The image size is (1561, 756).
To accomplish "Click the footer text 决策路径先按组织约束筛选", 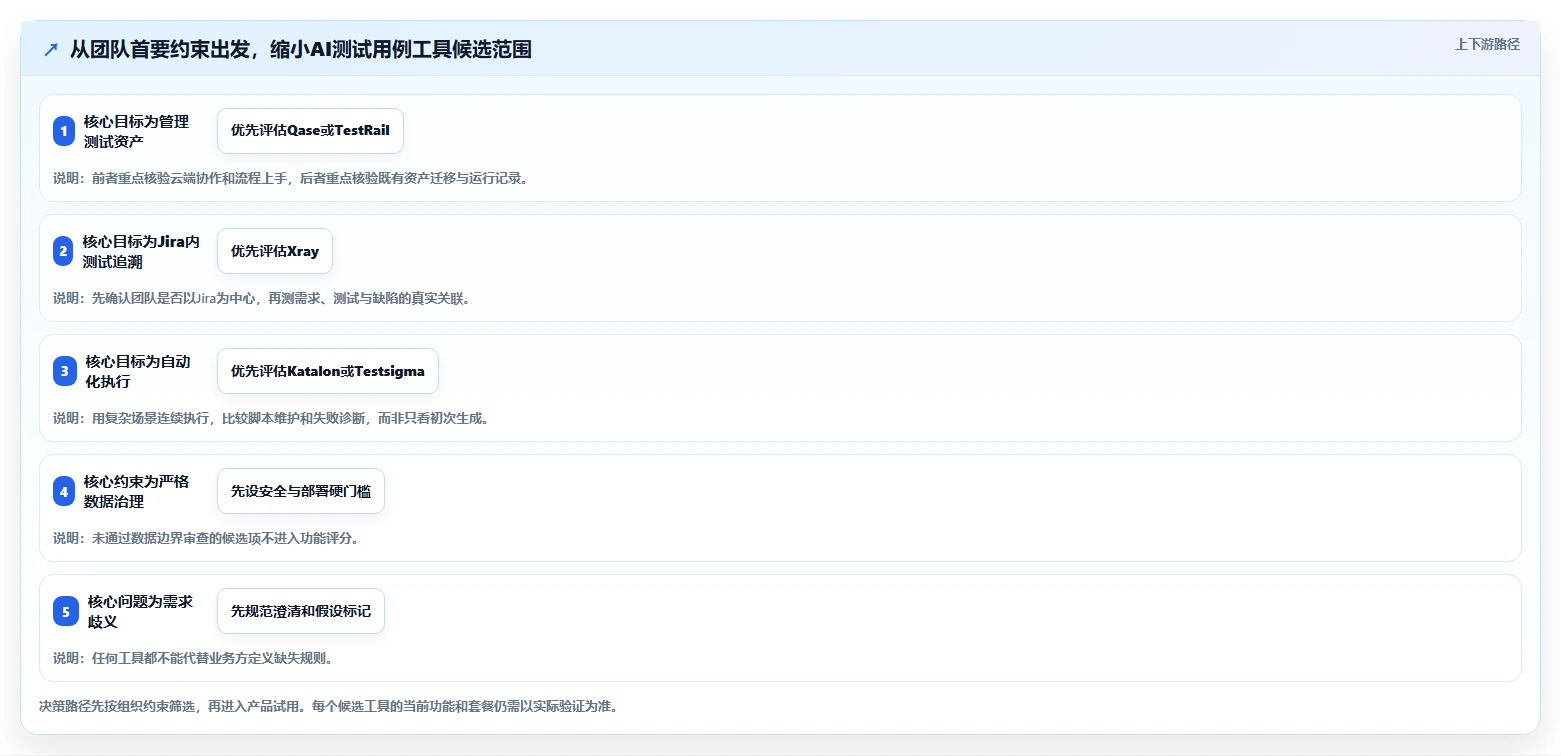I will (x=328, y=706).
